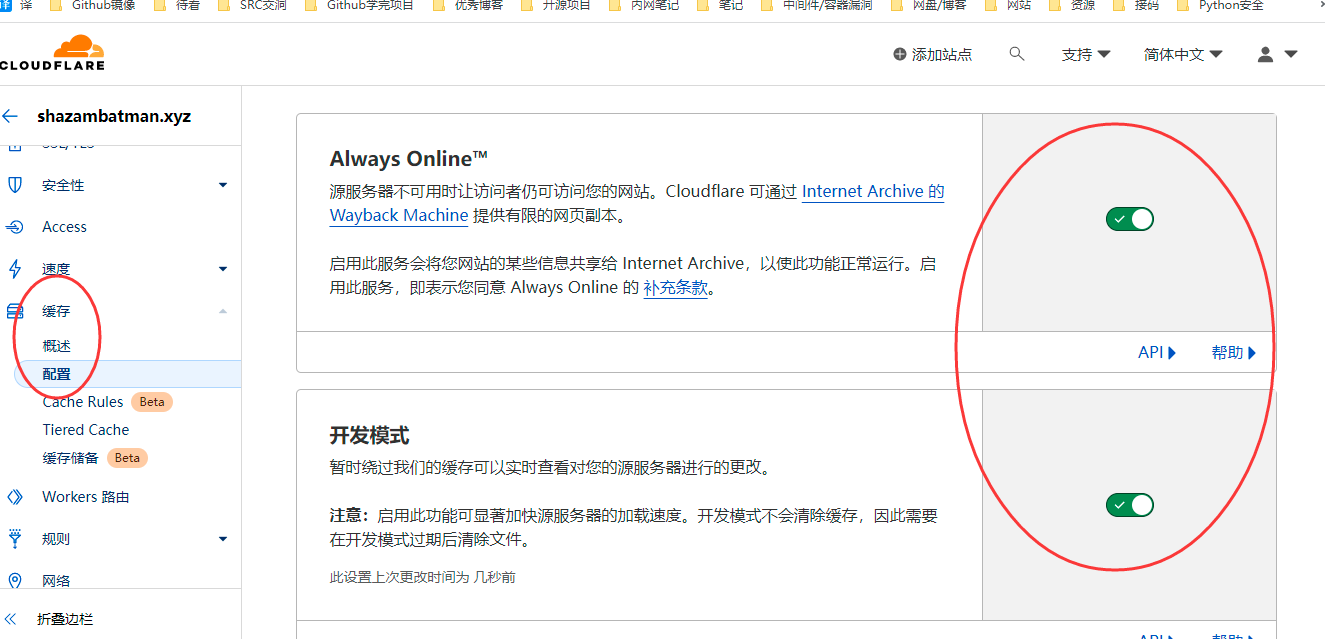The width and height of the screenshot is (1325, 639).
Task: Open search with the magnifier icon
Action: 1017,54
